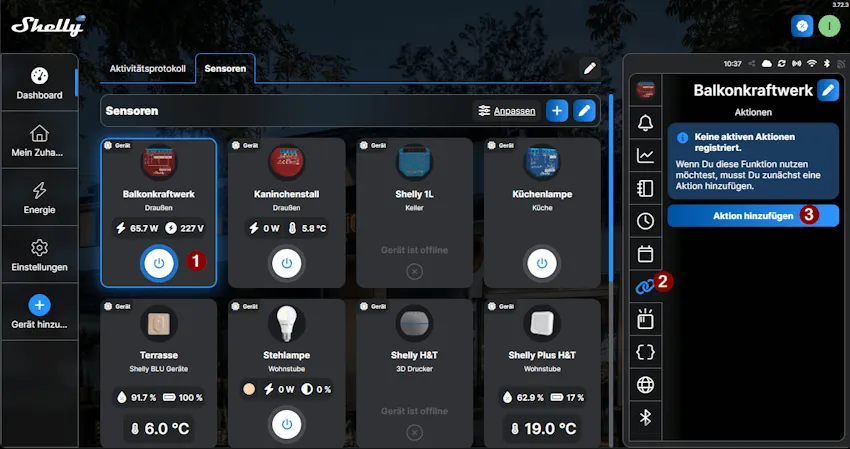This screenshot has width=850, height=449.
Task: Toggle power of Balkonkraftwerk device
Action: click(x=158, y=263)
